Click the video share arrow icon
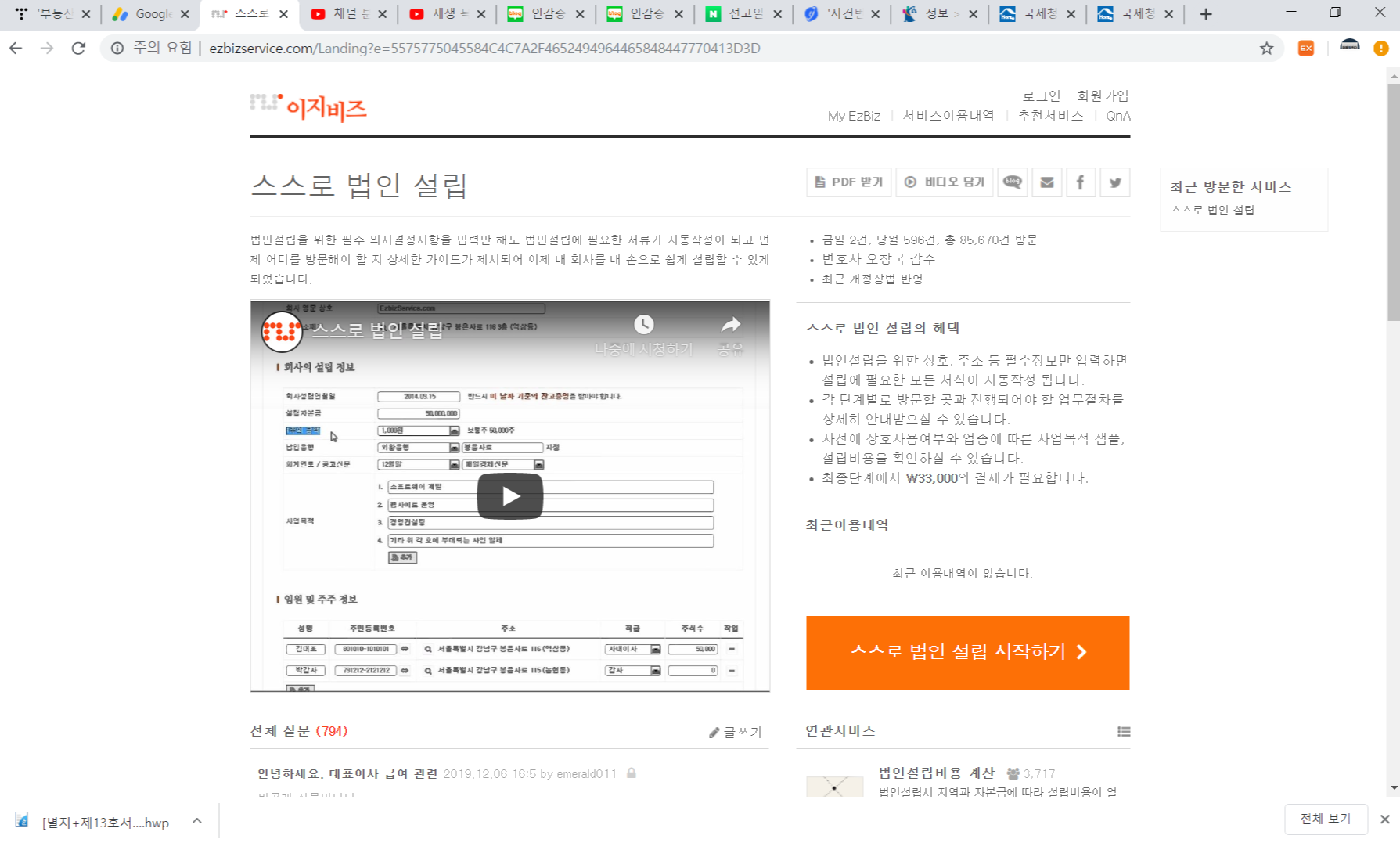 tap(731, 325)
